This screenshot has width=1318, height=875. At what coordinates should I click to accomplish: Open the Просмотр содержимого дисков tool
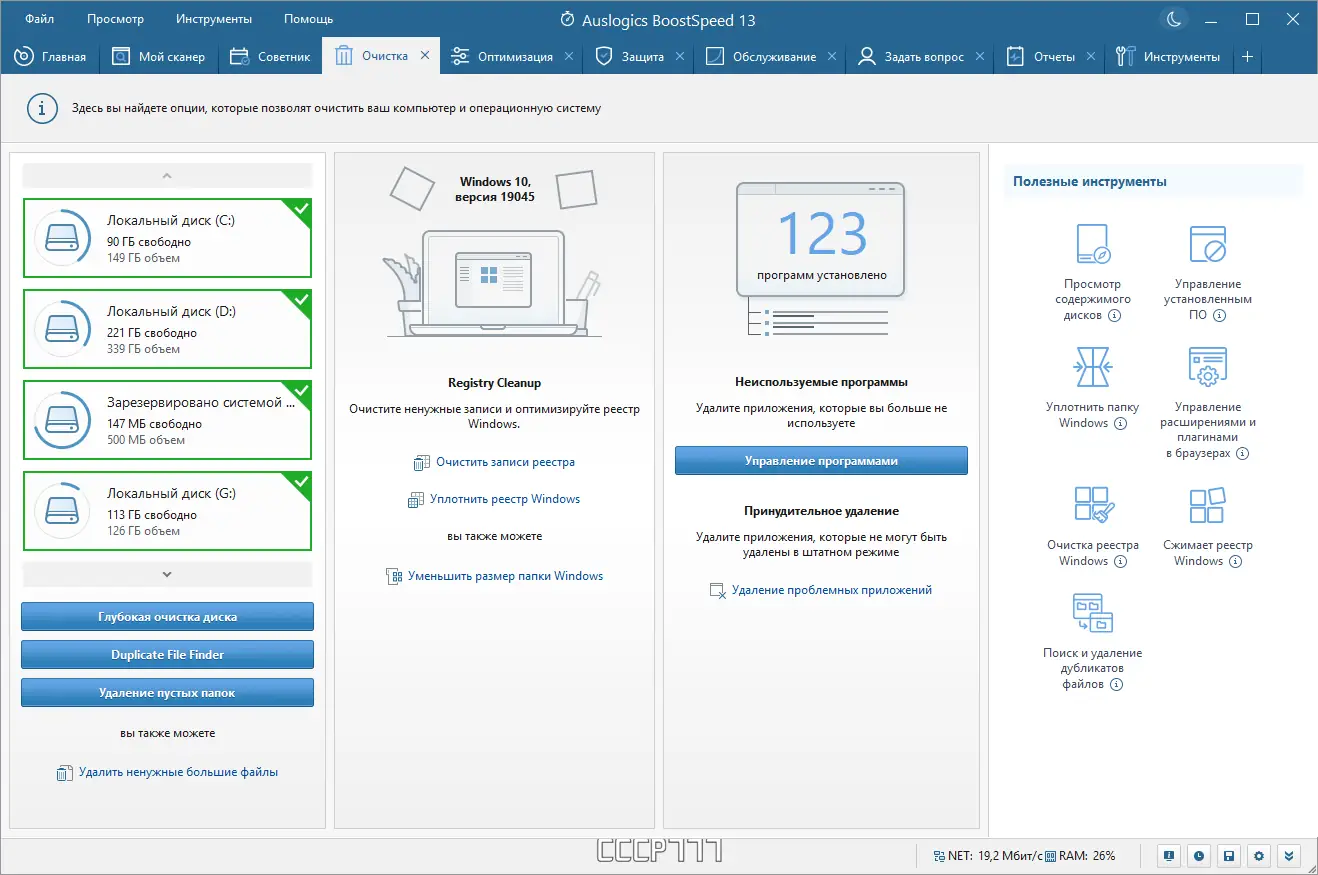[1093, 244]
